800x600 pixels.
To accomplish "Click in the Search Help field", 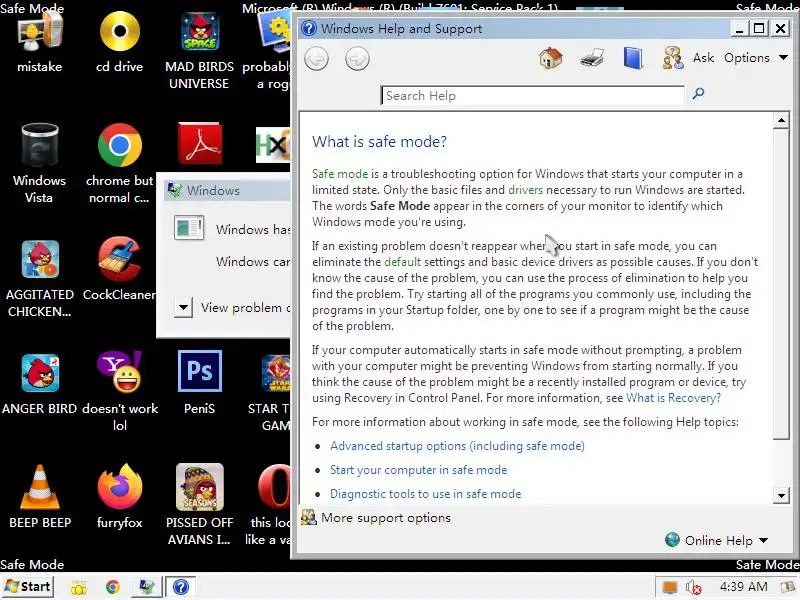I will point(532,95).
